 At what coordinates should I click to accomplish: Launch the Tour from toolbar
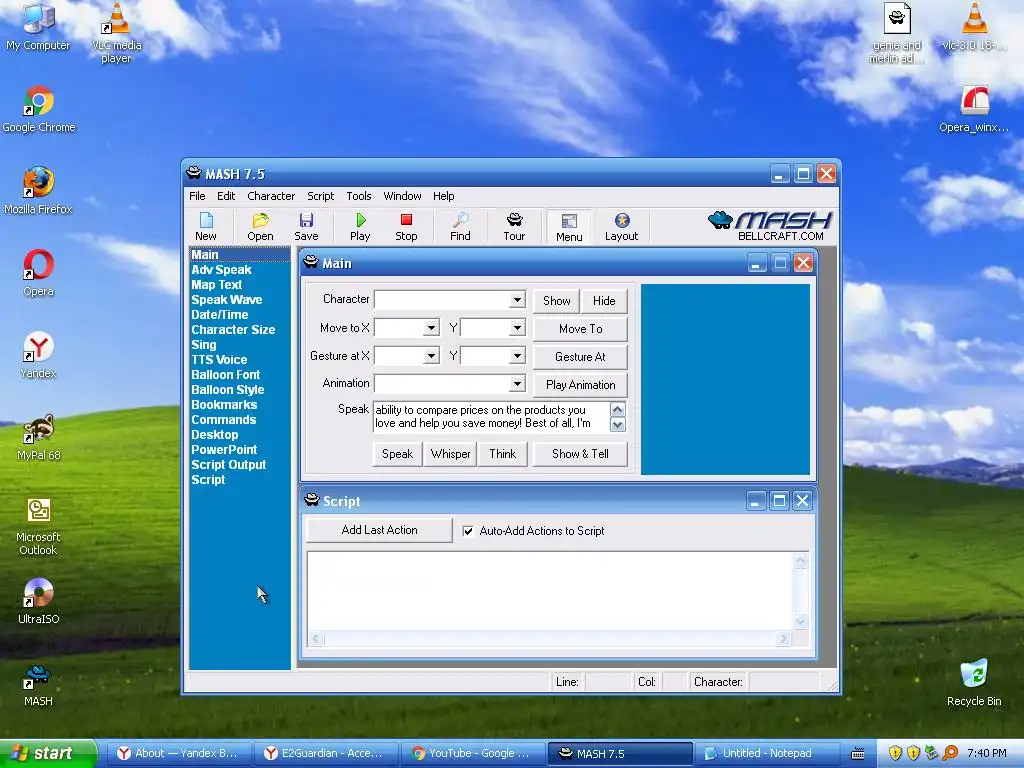click(514, 227)
